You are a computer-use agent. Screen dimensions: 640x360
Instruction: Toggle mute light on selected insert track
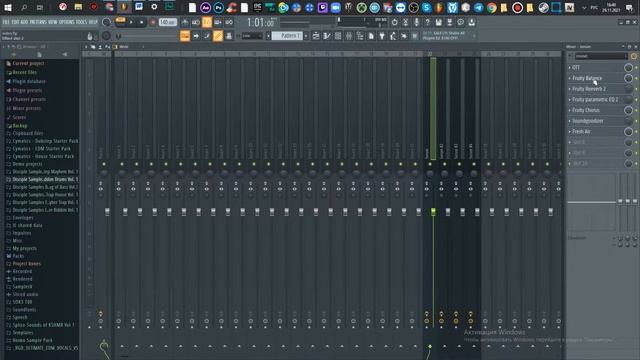(430, 164)
